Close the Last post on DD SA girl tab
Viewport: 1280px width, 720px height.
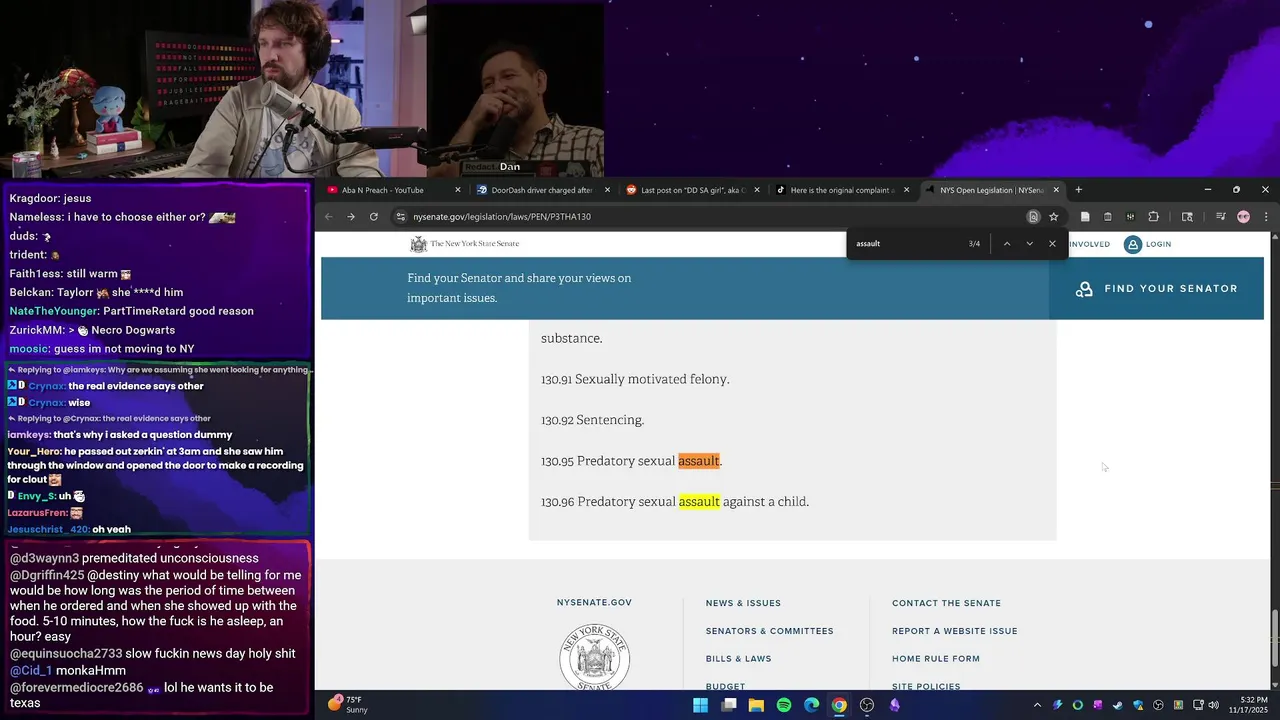757,190
